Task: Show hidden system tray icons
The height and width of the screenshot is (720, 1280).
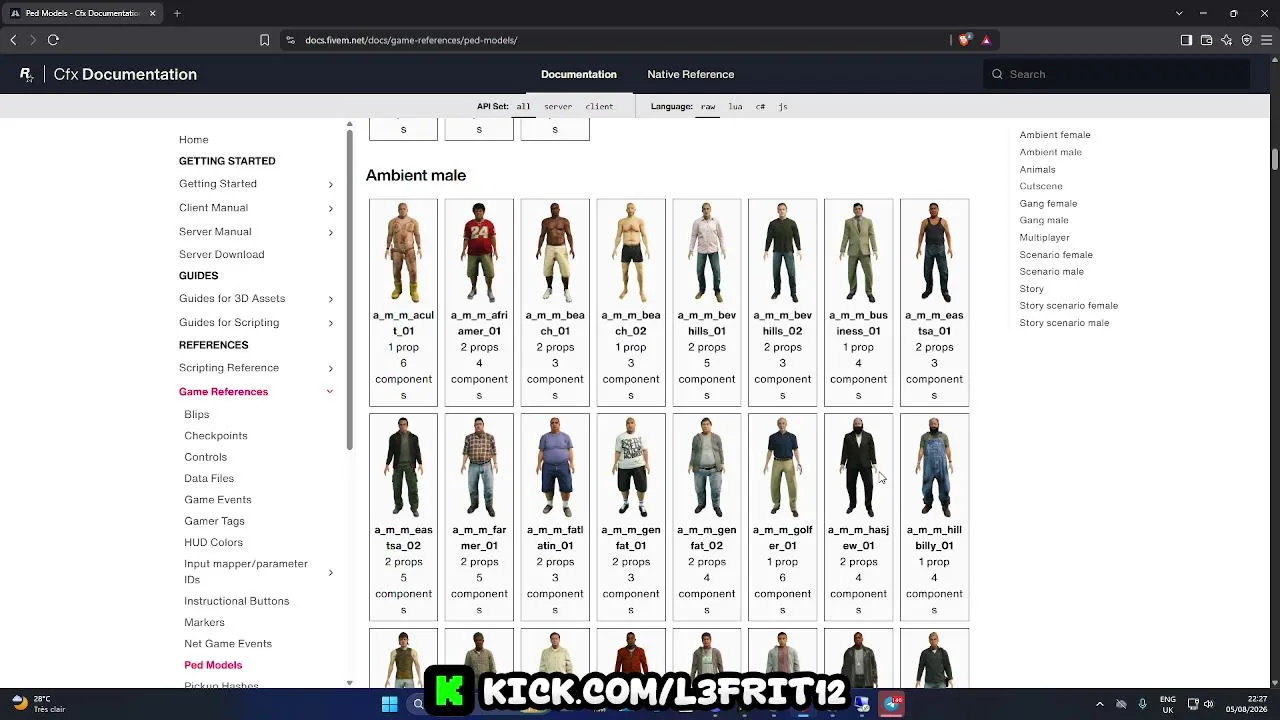Action: [x=1100, y=704]
